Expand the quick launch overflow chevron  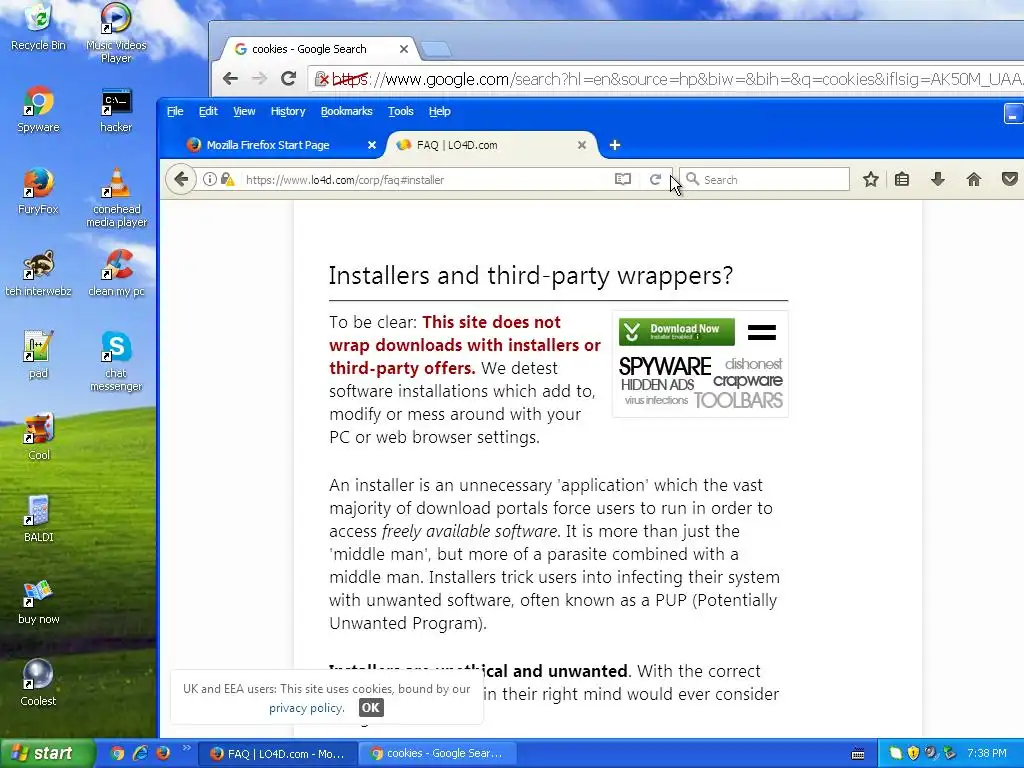(186, 748)
